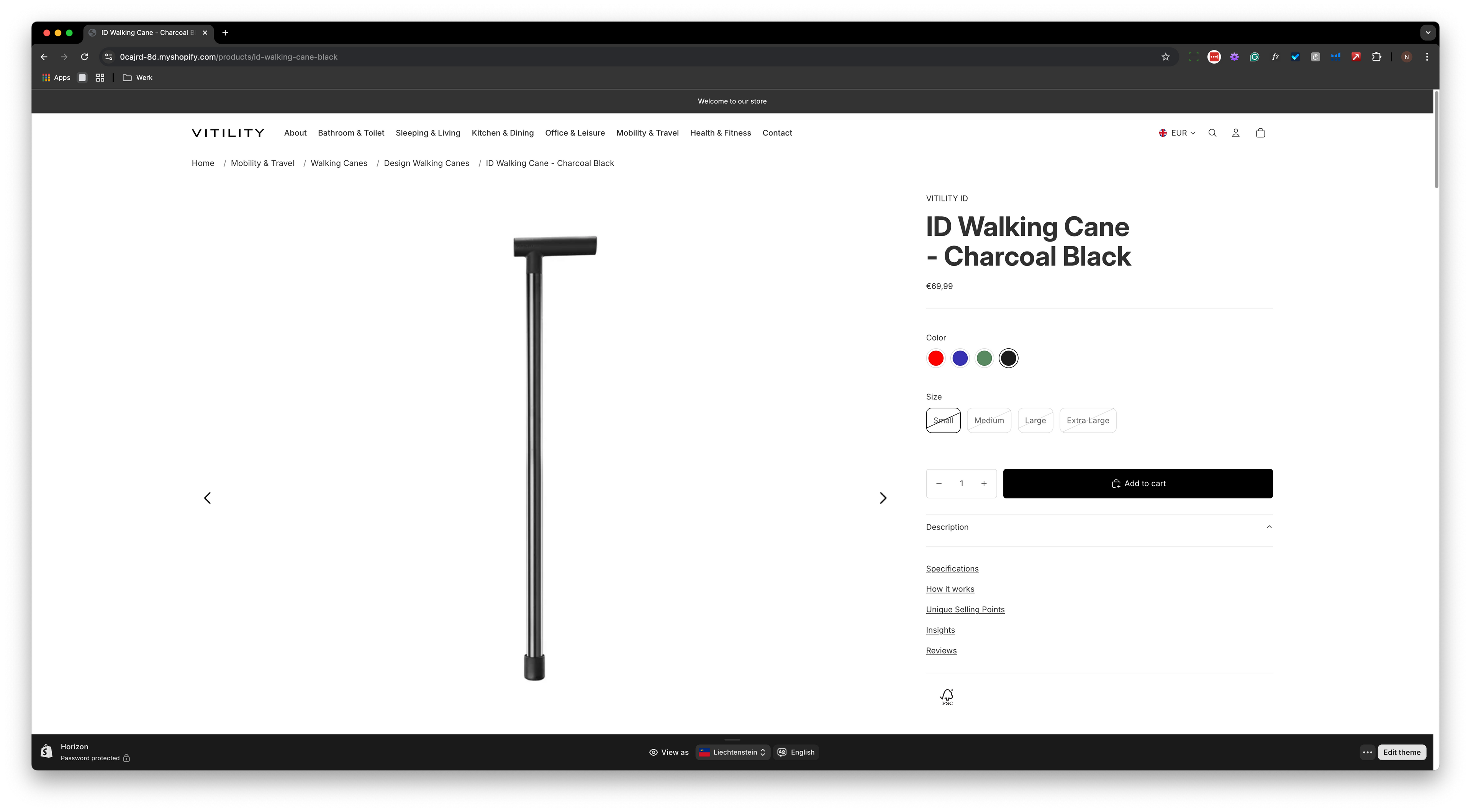Open the browser Extensions puzzle icon
Screen dimensions: 1471x812
pyautogui.click(x=1376, y=57)
